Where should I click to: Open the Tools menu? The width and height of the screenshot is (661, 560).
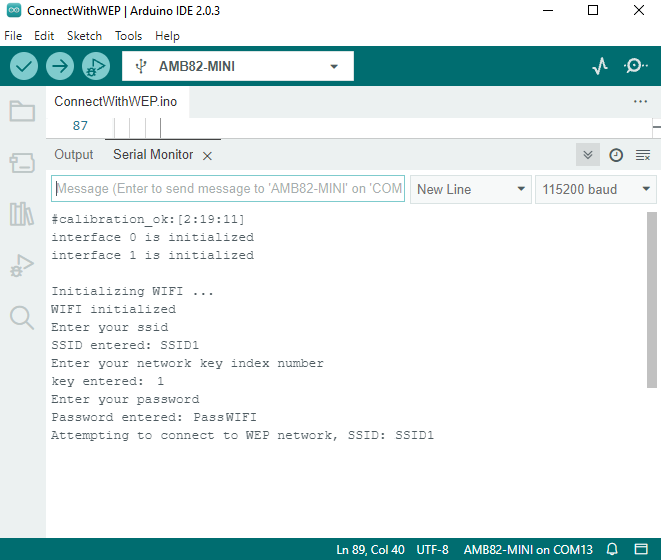[x=128, y=35]
